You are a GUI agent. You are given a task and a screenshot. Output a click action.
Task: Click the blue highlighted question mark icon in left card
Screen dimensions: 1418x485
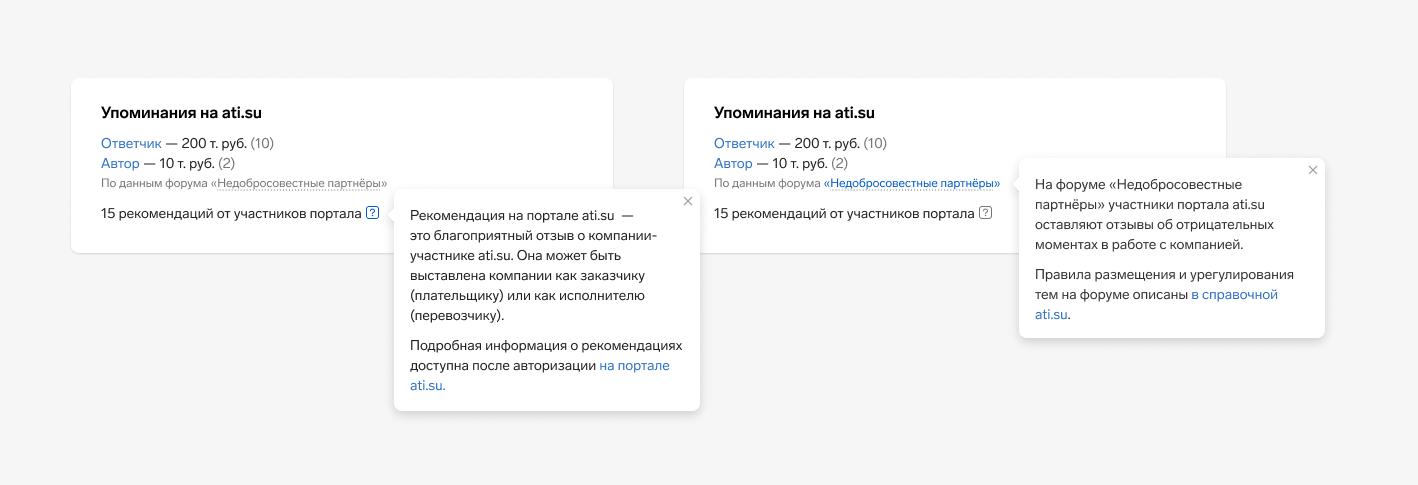point(372,213)
